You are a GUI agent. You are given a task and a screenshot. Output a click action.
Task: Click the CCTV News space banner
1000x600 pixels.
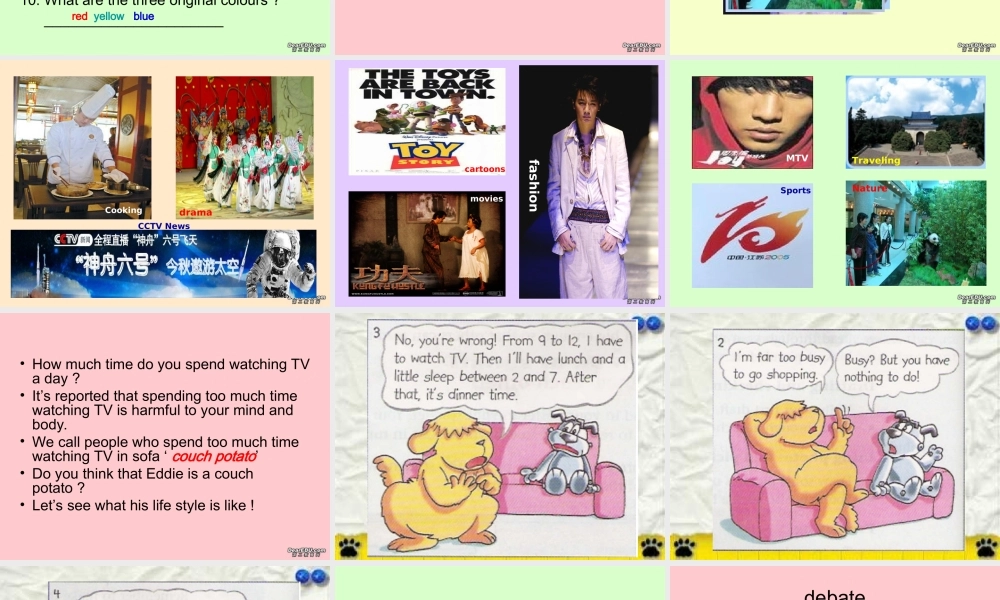(x=163, y=263)
